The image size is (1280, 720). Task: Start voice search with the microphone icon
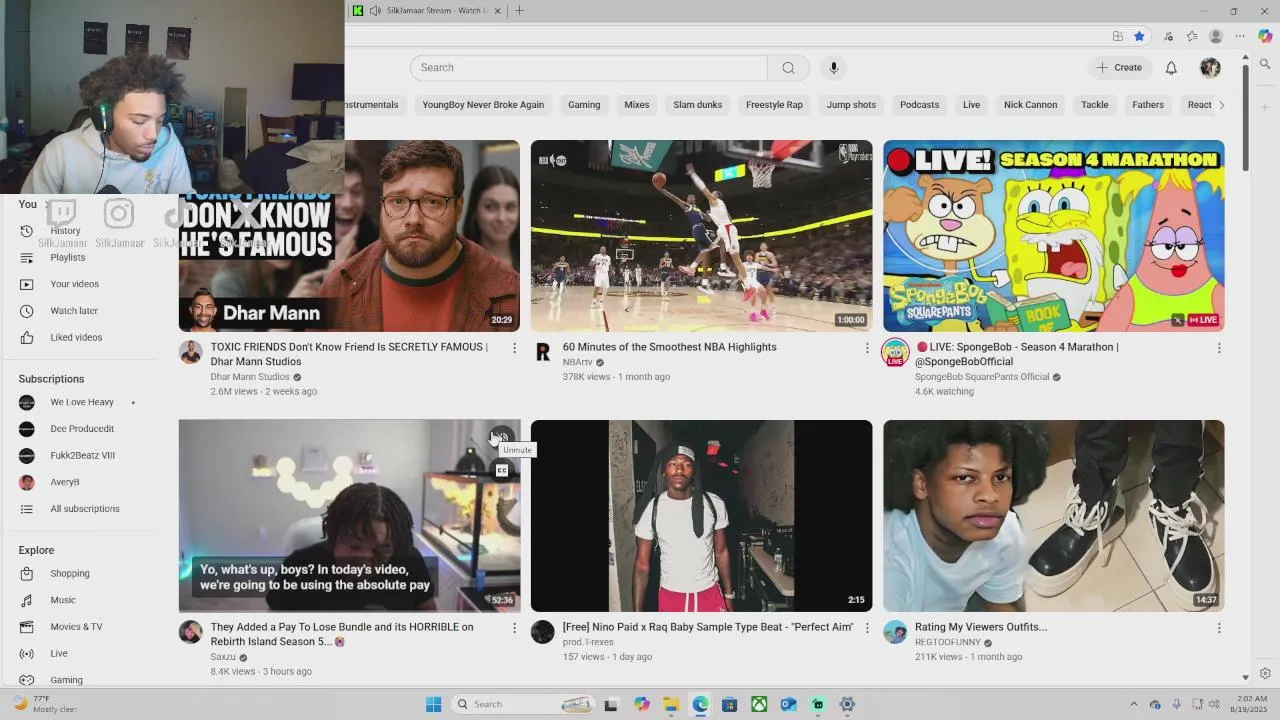[x=833, y=68]
